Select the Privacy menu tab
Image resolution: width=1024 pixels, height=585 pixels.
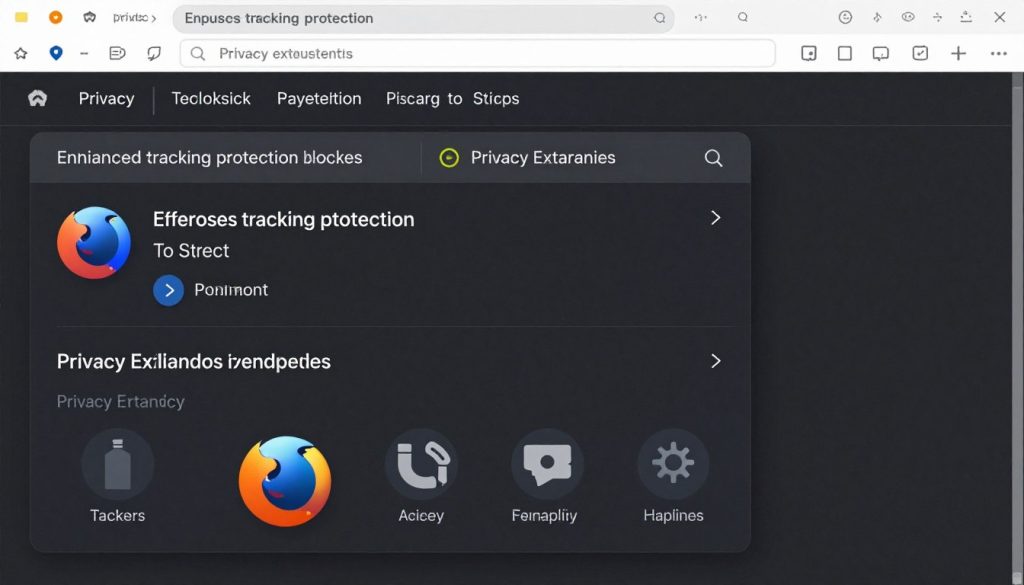coord(105,98)
